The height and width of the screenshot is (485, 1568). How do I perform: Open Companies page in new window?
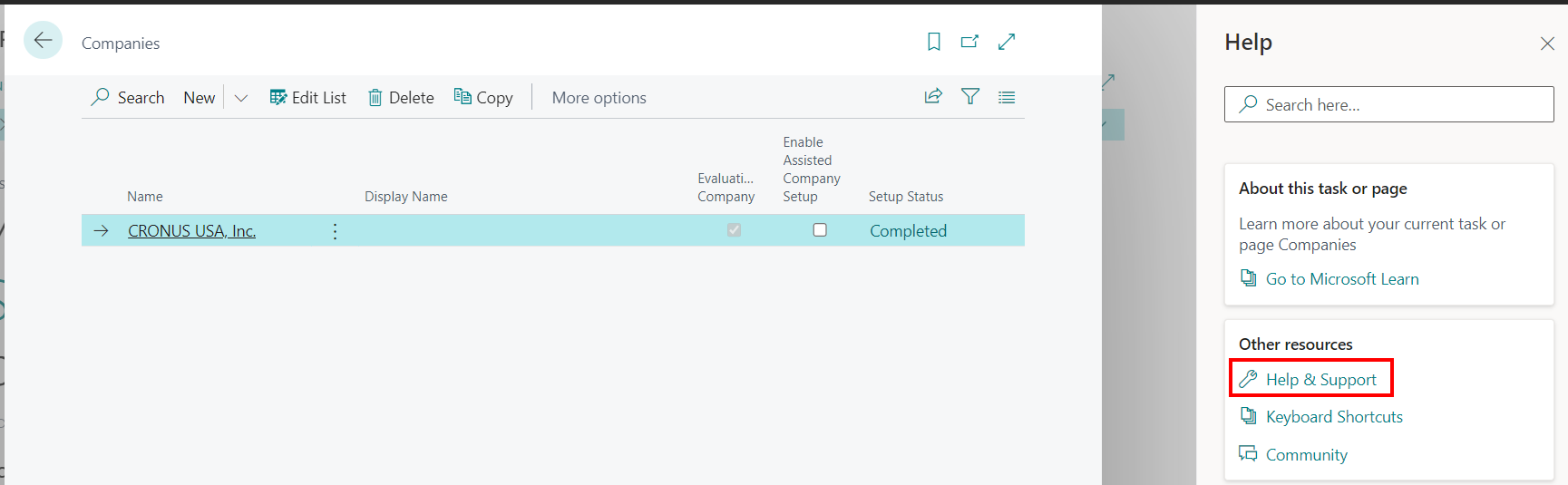(x=969, y=42)
